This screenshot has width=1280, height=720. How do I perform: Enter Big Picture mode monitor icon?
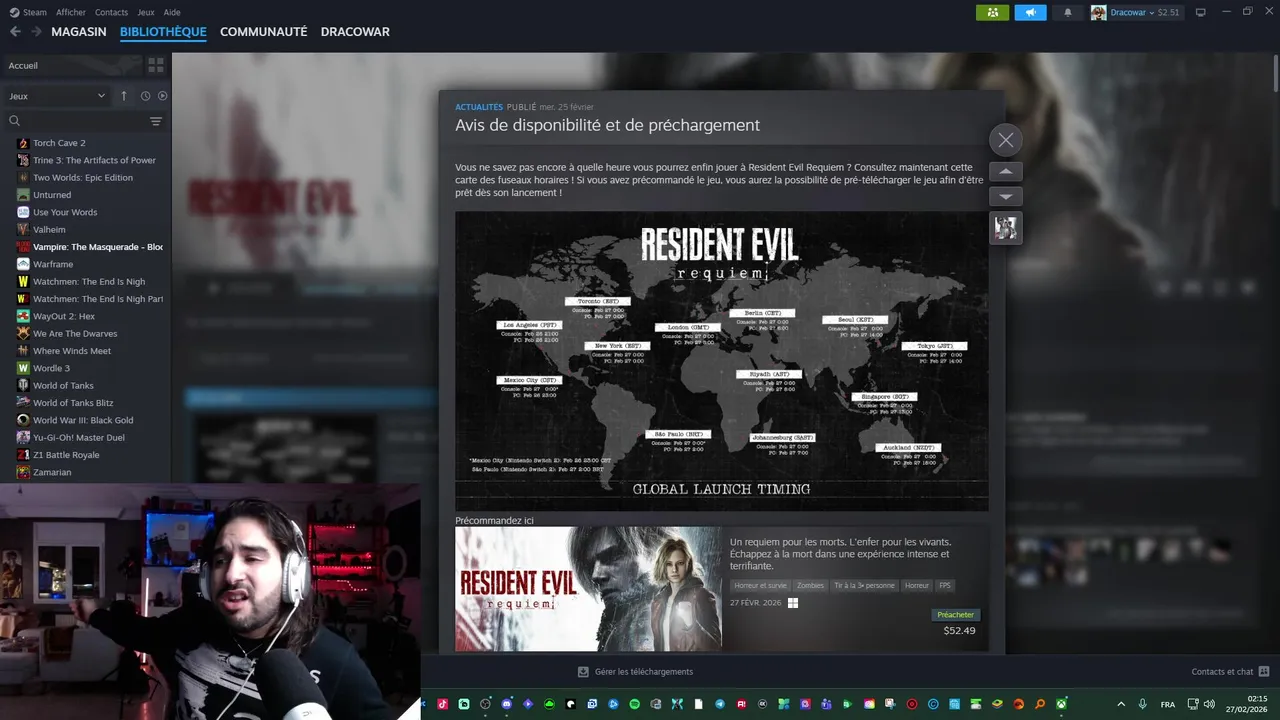(1201, 12)
